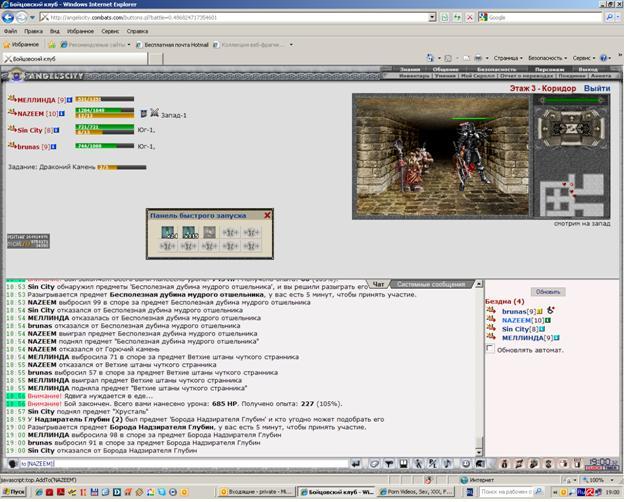Select the Бойцовский клуб browser tab

[x=75, y=59]
